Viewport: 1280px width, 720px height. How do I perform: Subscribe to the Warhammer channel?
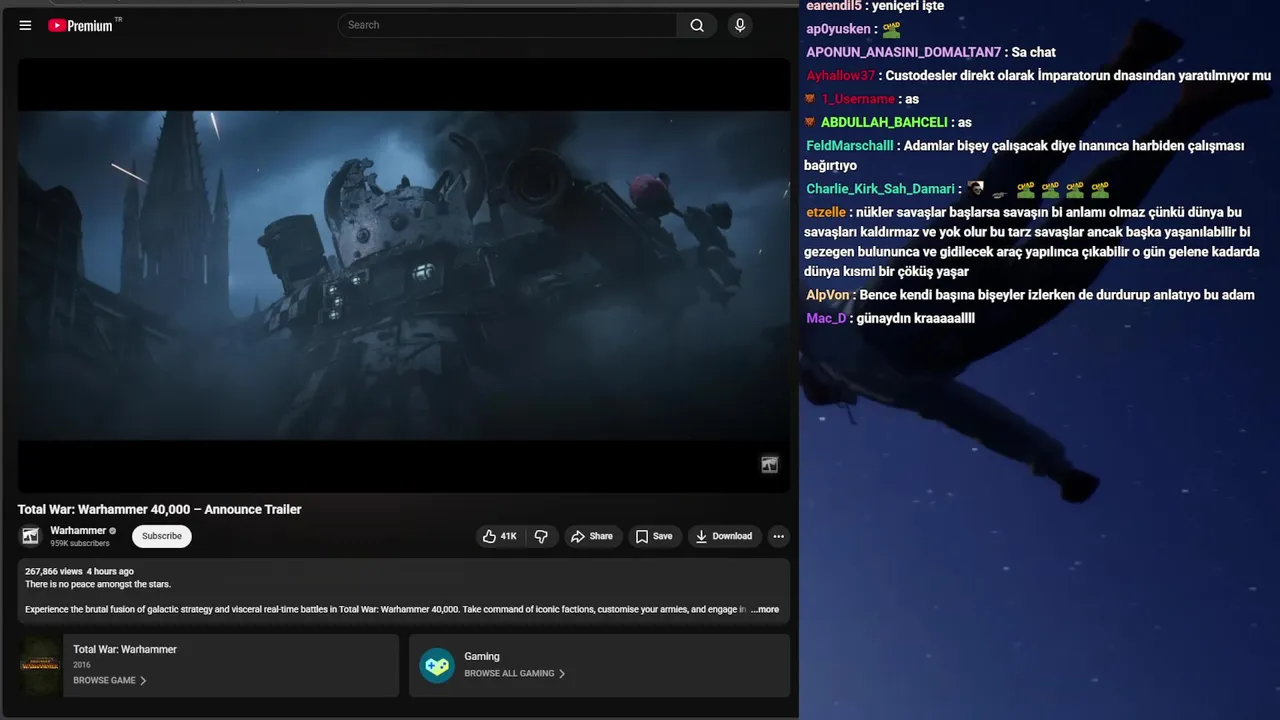tap(162, 536)
